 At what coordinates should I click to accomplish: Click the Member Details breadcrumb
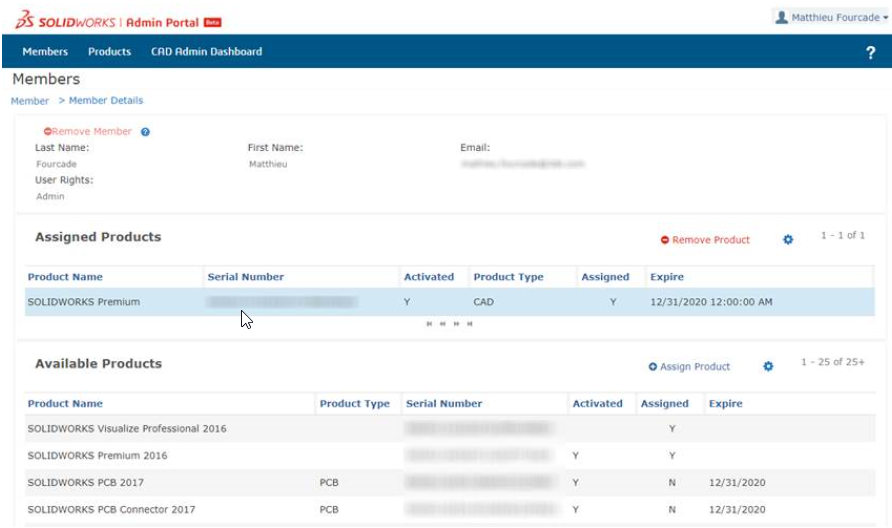106,100
